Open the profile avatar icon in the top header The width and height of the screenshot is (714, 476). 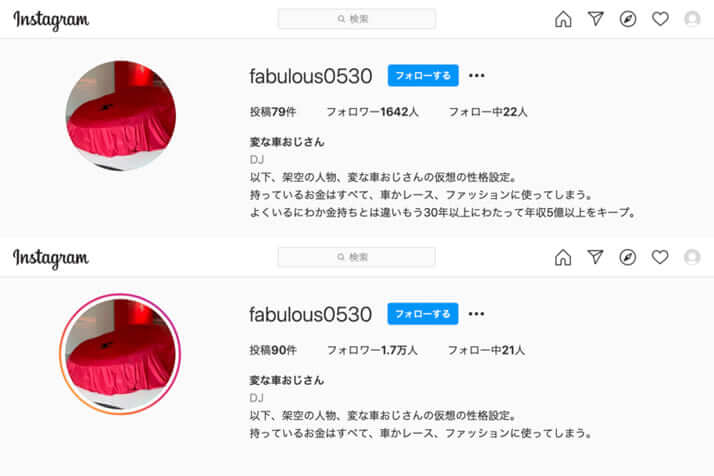click(x=692, y=19)
